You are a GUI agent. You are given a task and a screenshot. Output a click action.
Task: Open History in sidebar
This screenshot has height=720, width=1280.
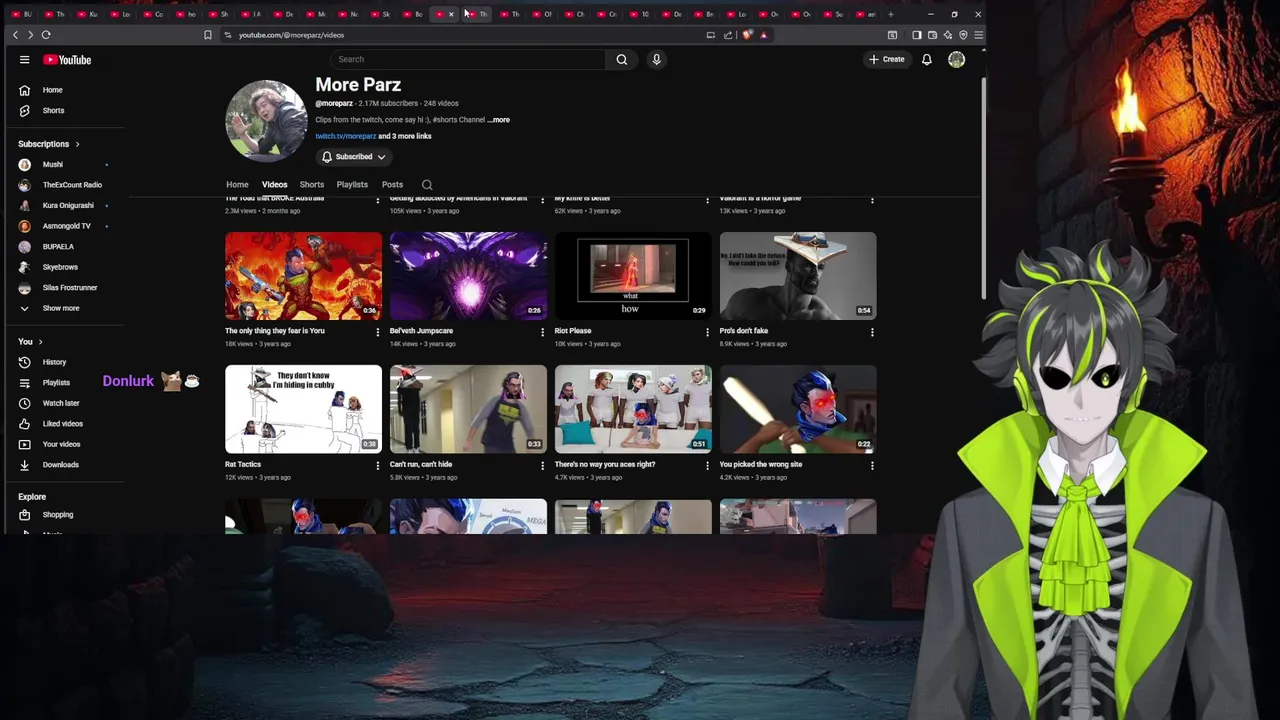point(54,362)
